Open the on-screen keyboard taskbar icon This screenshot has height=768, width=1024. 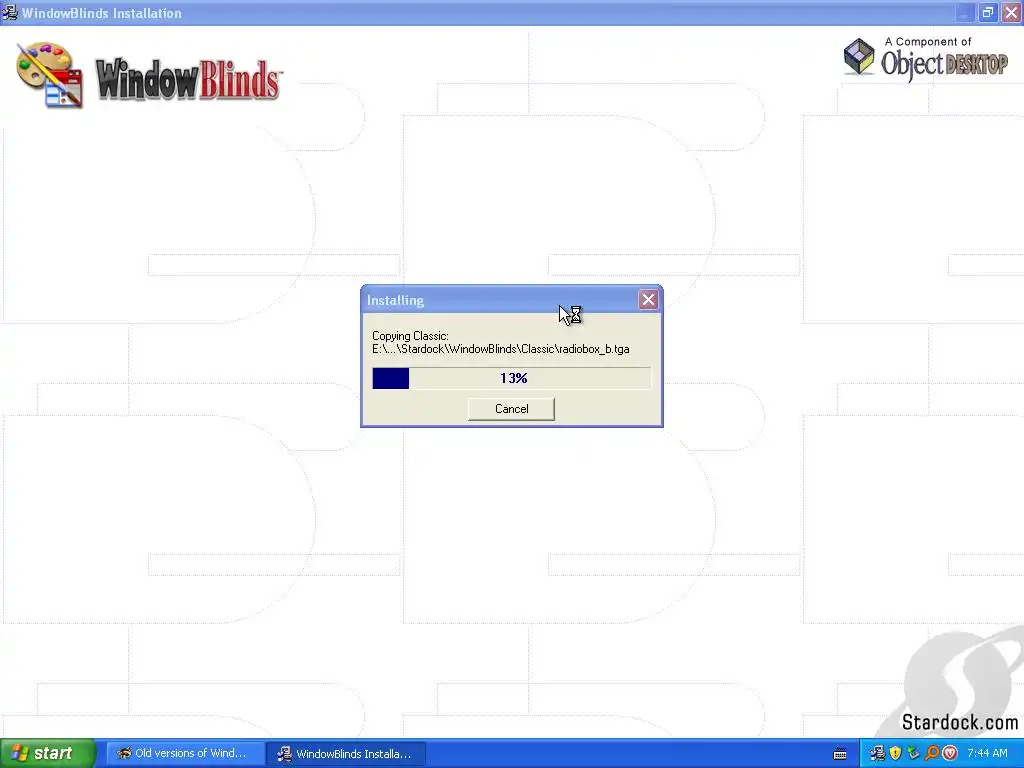[x=840, y=754]
